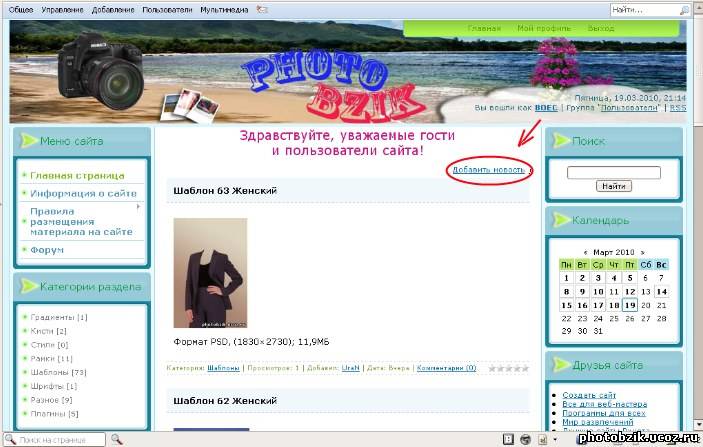Open Главная in the green header bar
The height and width of the screenshot is (447, 703).
[484, 28]
